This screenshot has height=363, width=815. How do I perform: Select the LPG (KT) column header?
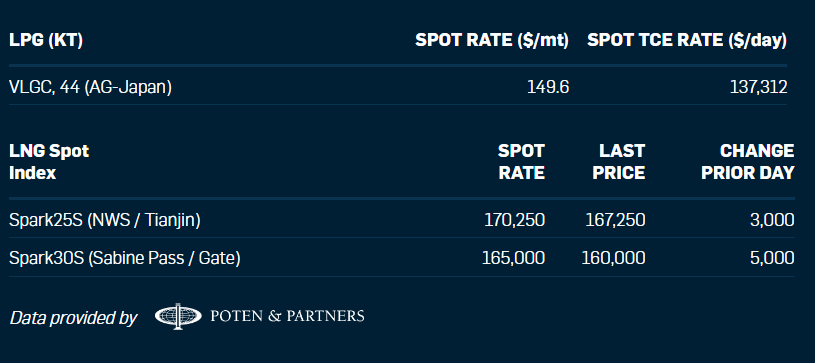pyautogui.click(x=46, y=41)
